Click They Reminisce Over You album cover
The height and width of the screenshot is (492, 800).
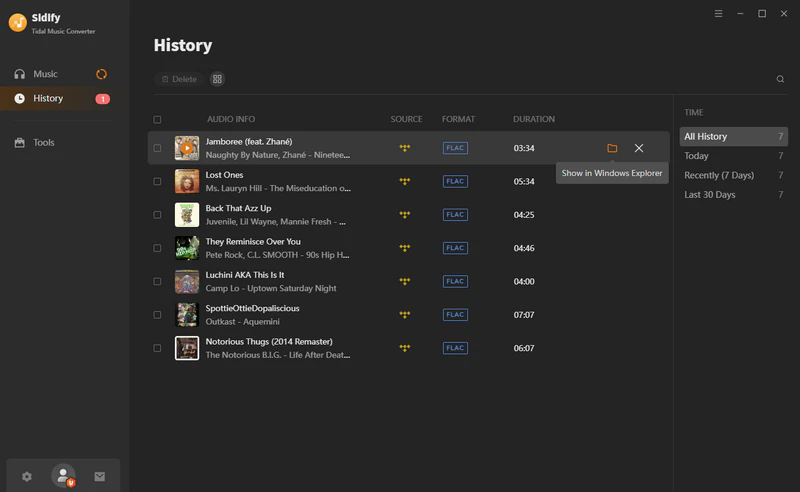[x=187, y=248]
